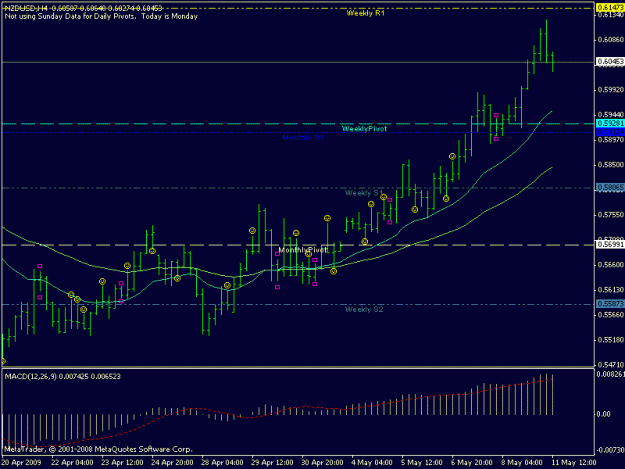Screen dimensions: 625x469
Task: Click the '22 Apr 04:00' time label
Action: pos(72,463)
